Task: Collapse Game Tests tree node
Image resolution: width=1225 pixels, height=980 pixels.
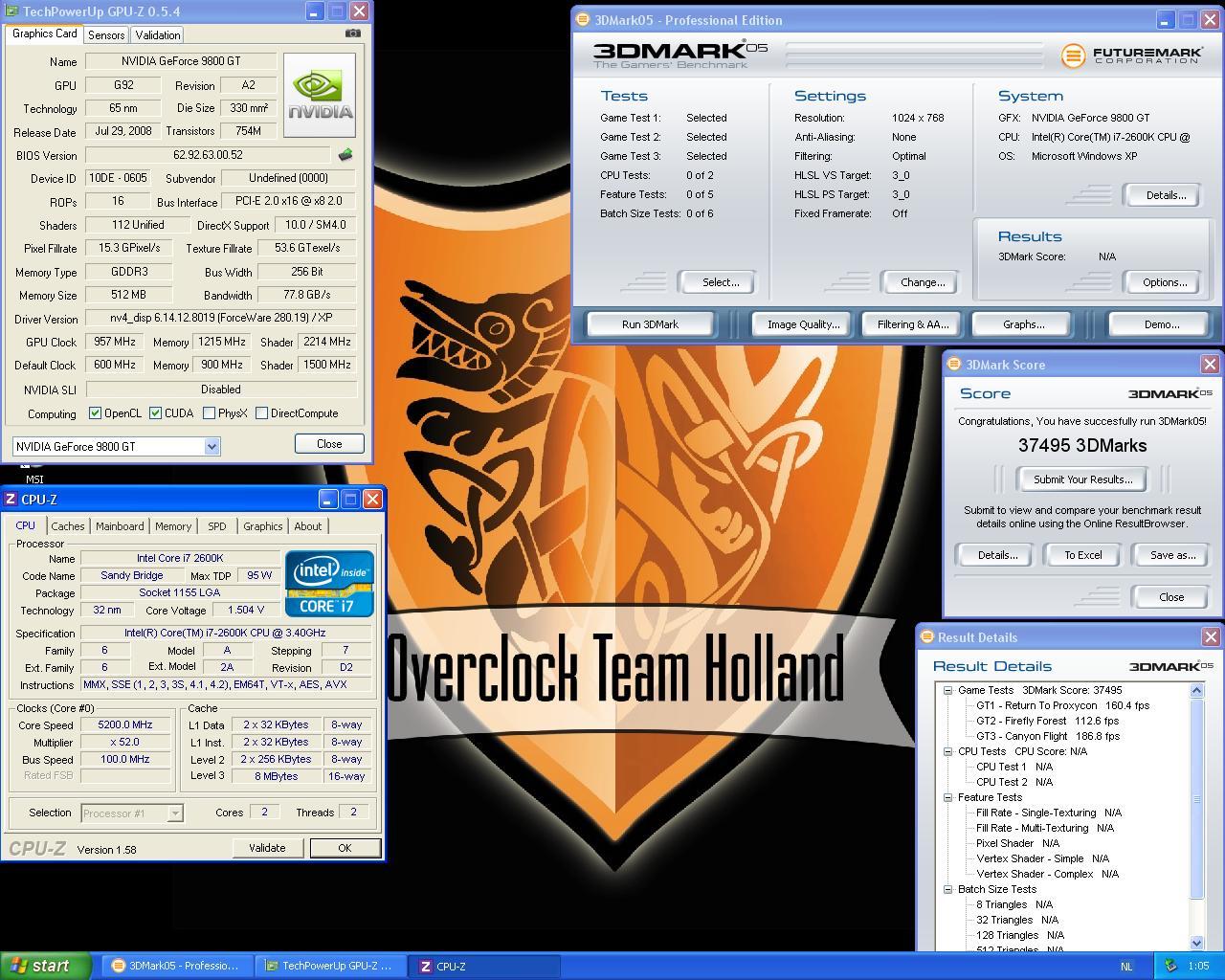Action: (947, 690)
